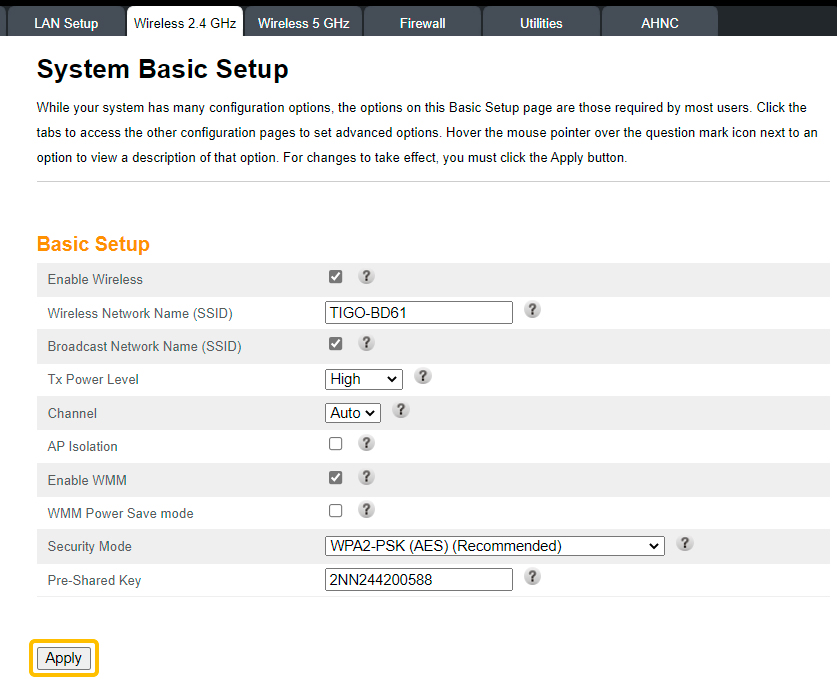The image size is (837, 679).
Task: Tick the WMM Power Save mode checkbox
Action: [335, 510]
